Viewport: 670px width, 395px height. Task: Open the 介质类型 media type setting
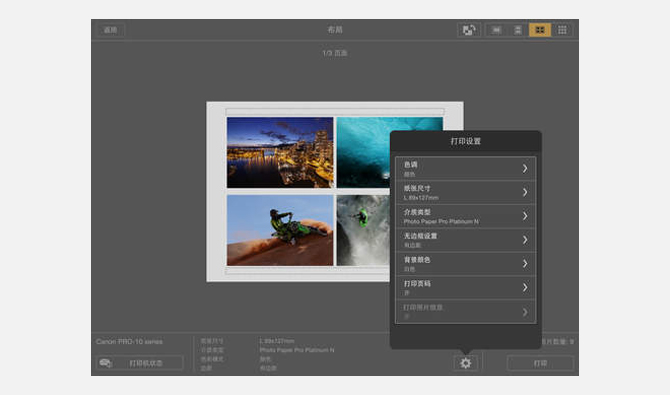click(465, 216)
